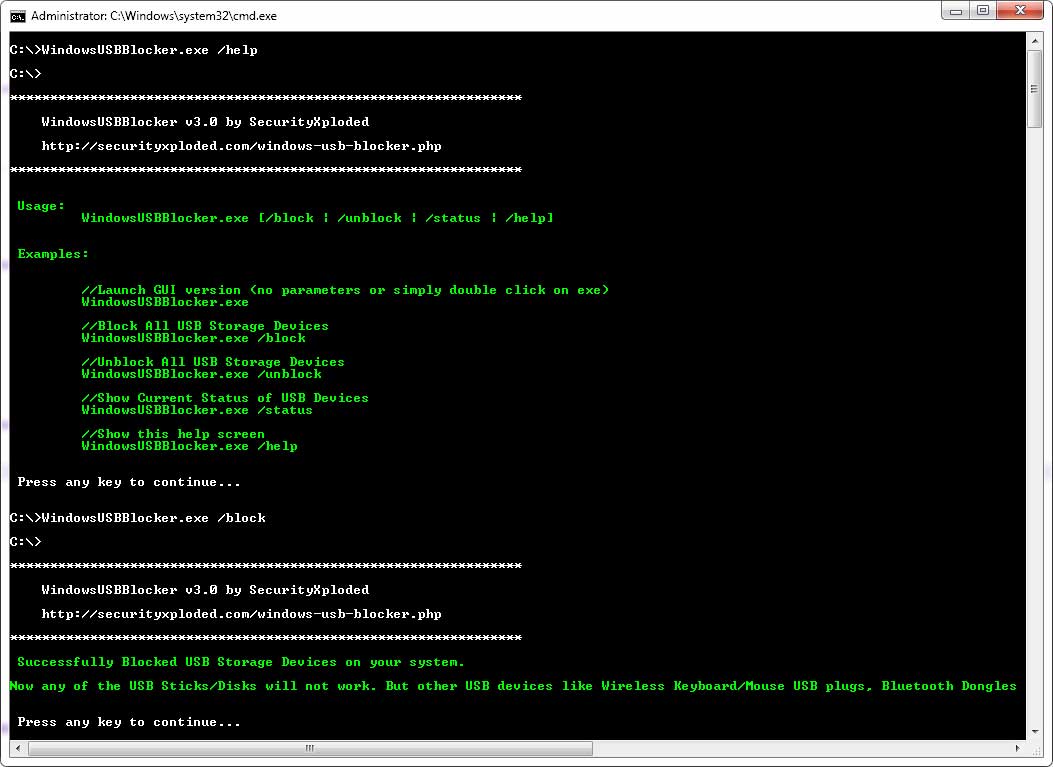
Task: Click the horizontal scrollbar track right of thumb
Action: point(800,748)
